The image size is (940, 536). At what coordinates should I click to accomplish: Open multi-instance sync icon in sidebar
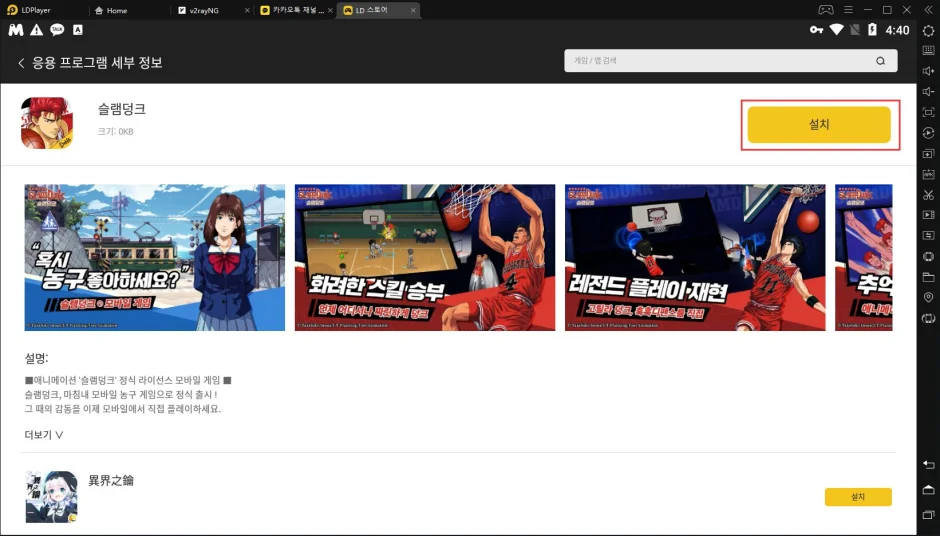click(928, 153)
